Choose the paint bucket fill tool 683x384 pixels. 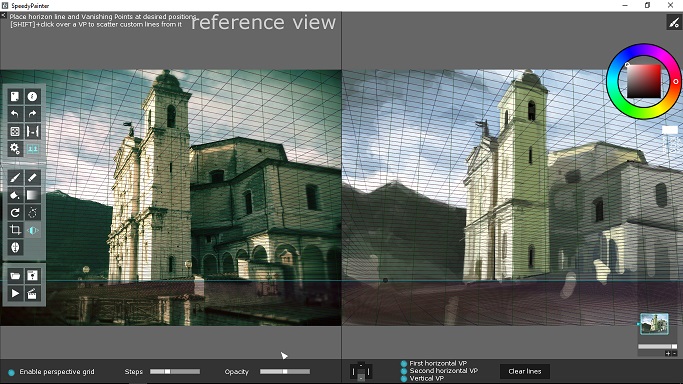pos(15,195)
